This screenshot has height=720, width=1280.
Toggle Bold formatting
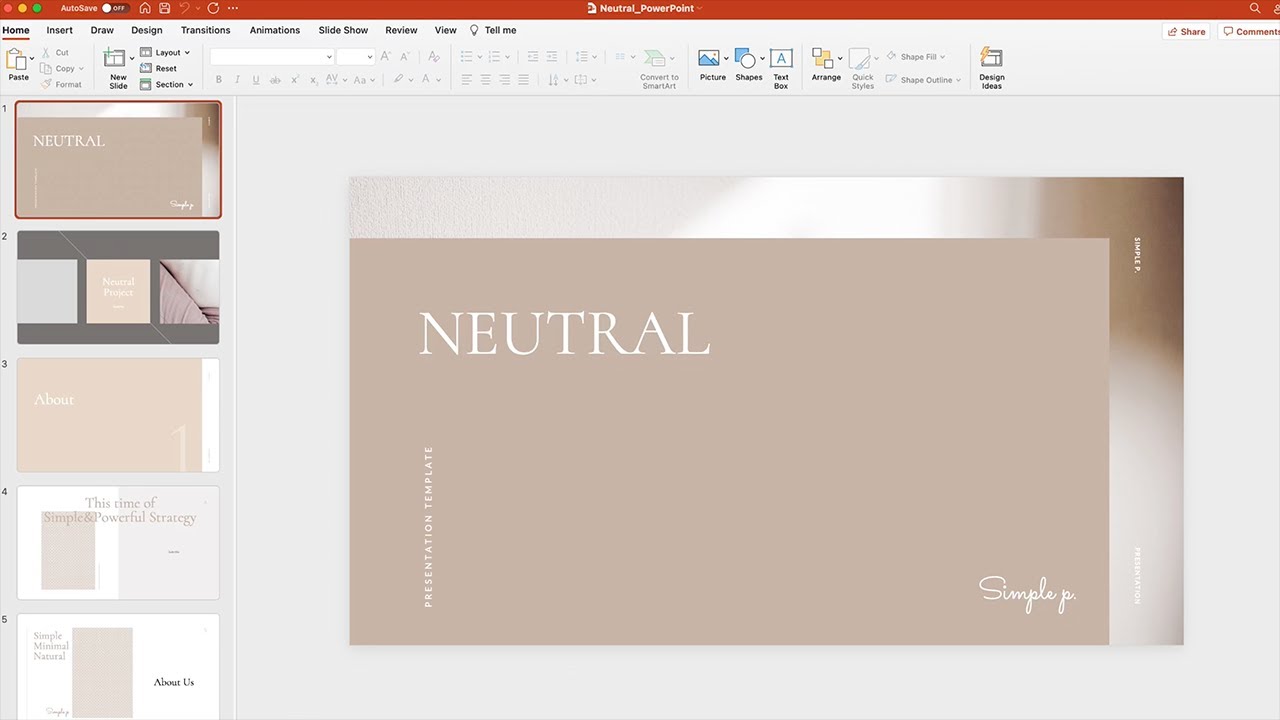(x=219, y=80)
